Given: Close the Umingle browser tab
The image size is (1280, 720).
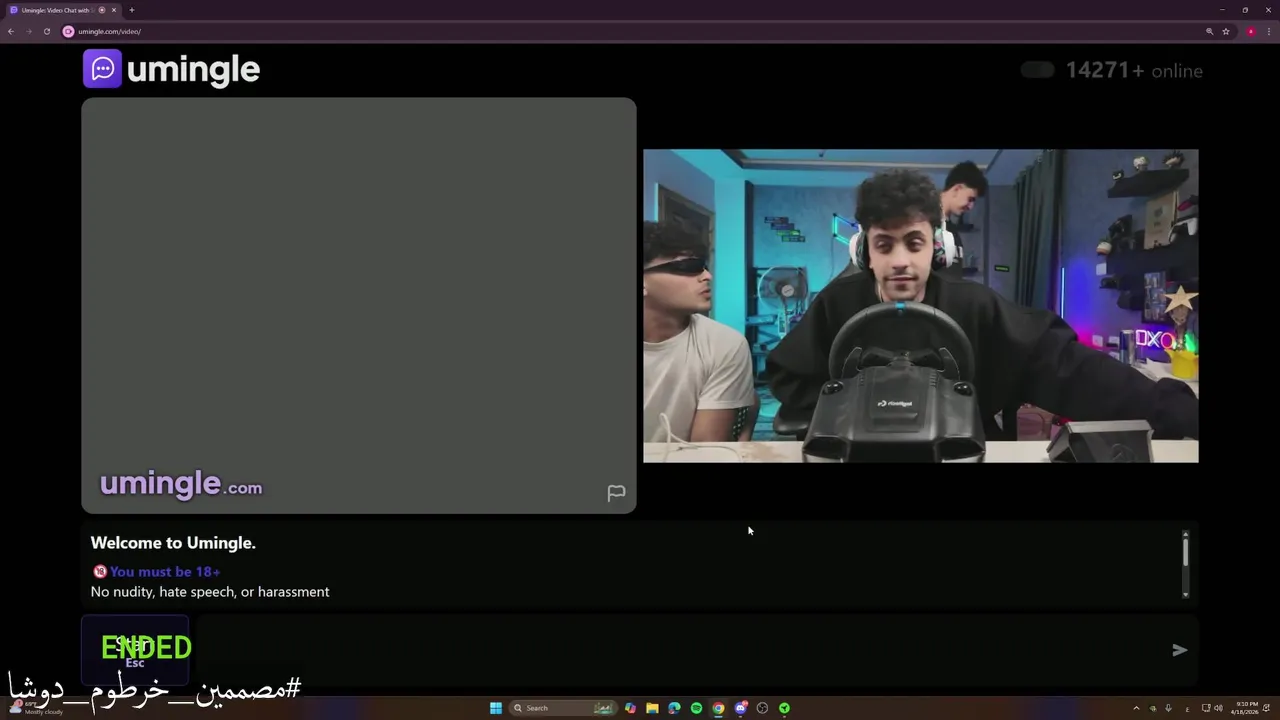Looking at the screenshot, I should 114,10.
